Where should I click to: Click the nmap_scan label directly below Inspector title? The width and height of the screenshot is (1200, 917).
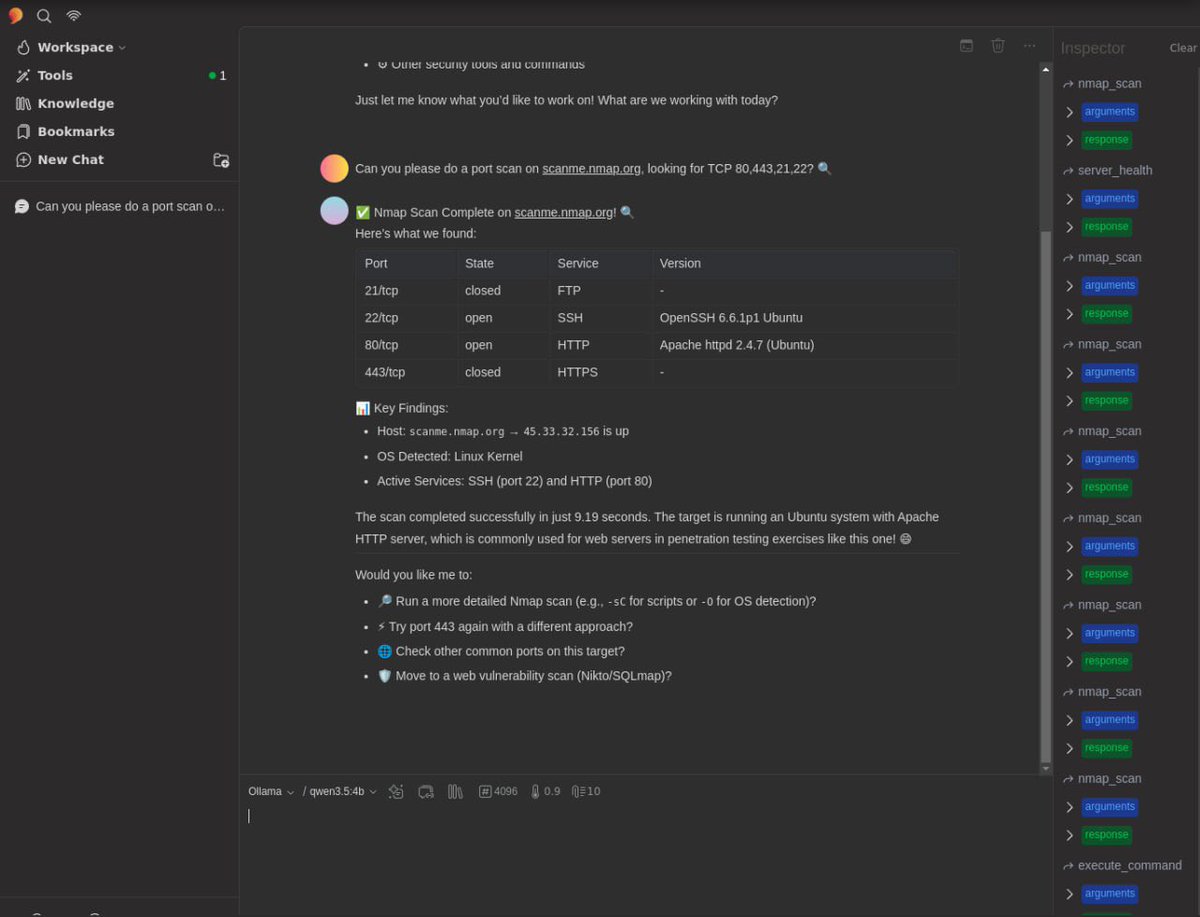point(1109,83)
